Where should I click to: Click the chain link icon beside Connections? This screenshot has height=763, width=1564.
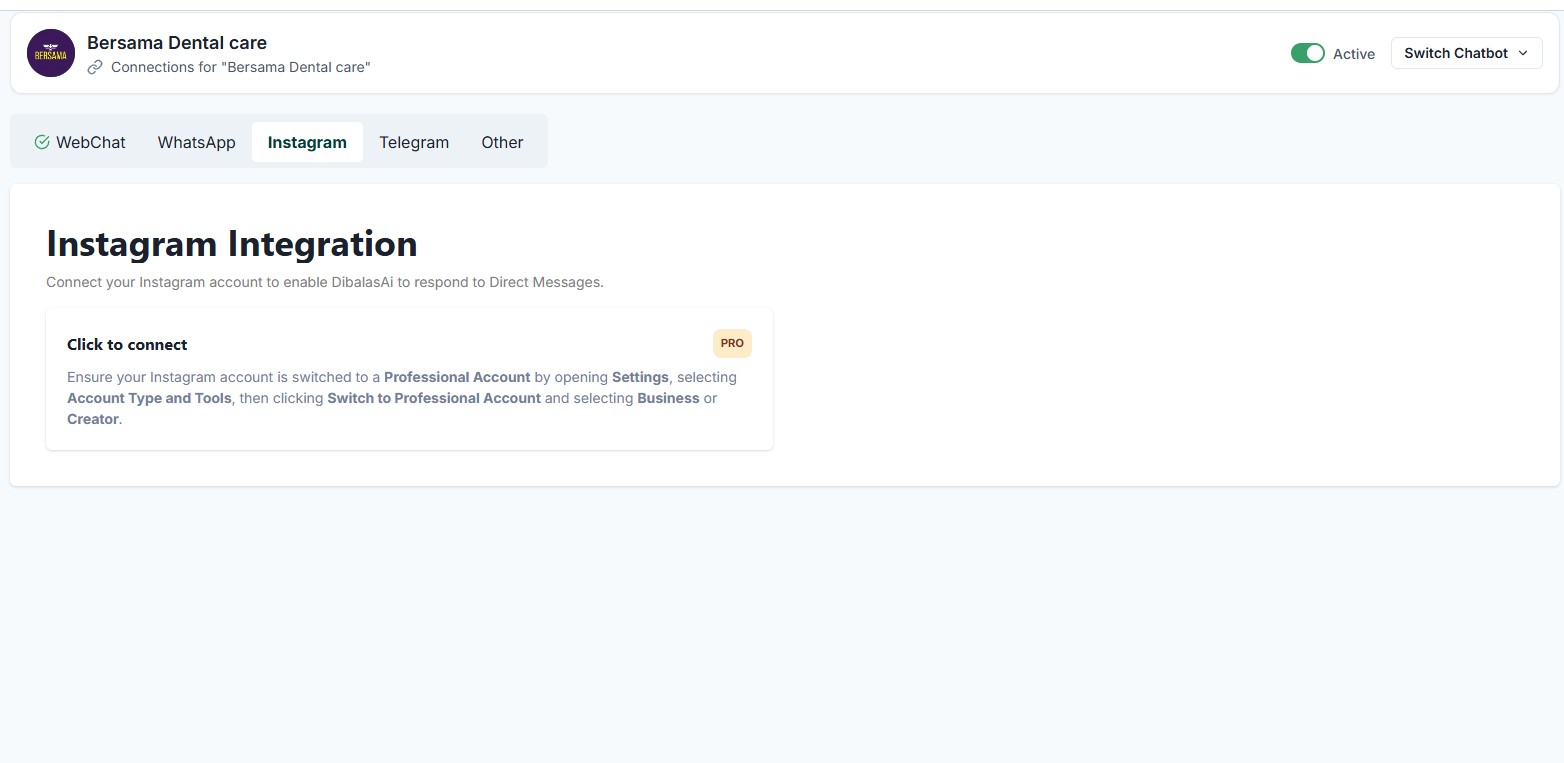[x=95, y=67]
